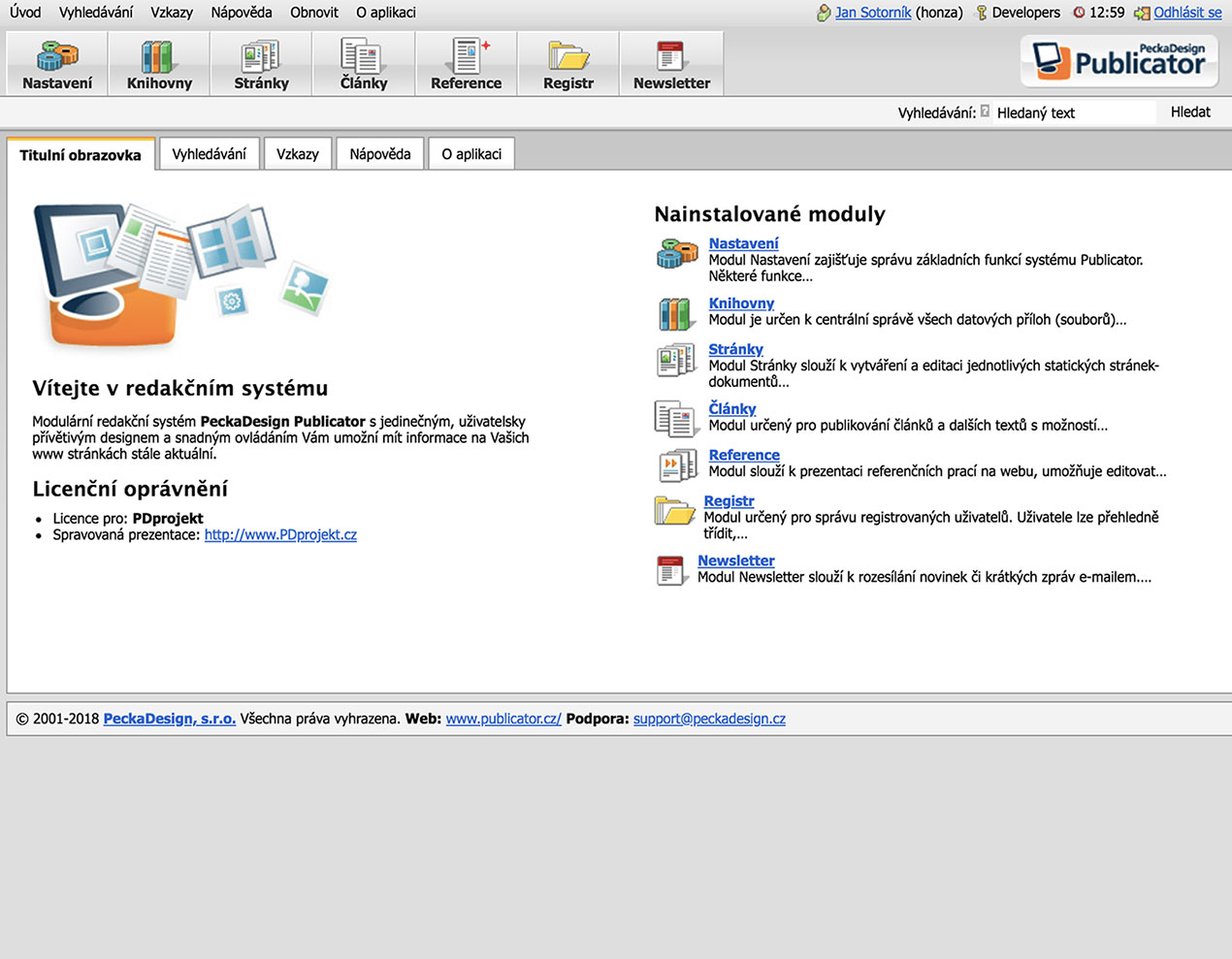Click the Nastavení icon in installed modules list
Viewport: 1232px width, 959px height.
click(x=677, y=253)
